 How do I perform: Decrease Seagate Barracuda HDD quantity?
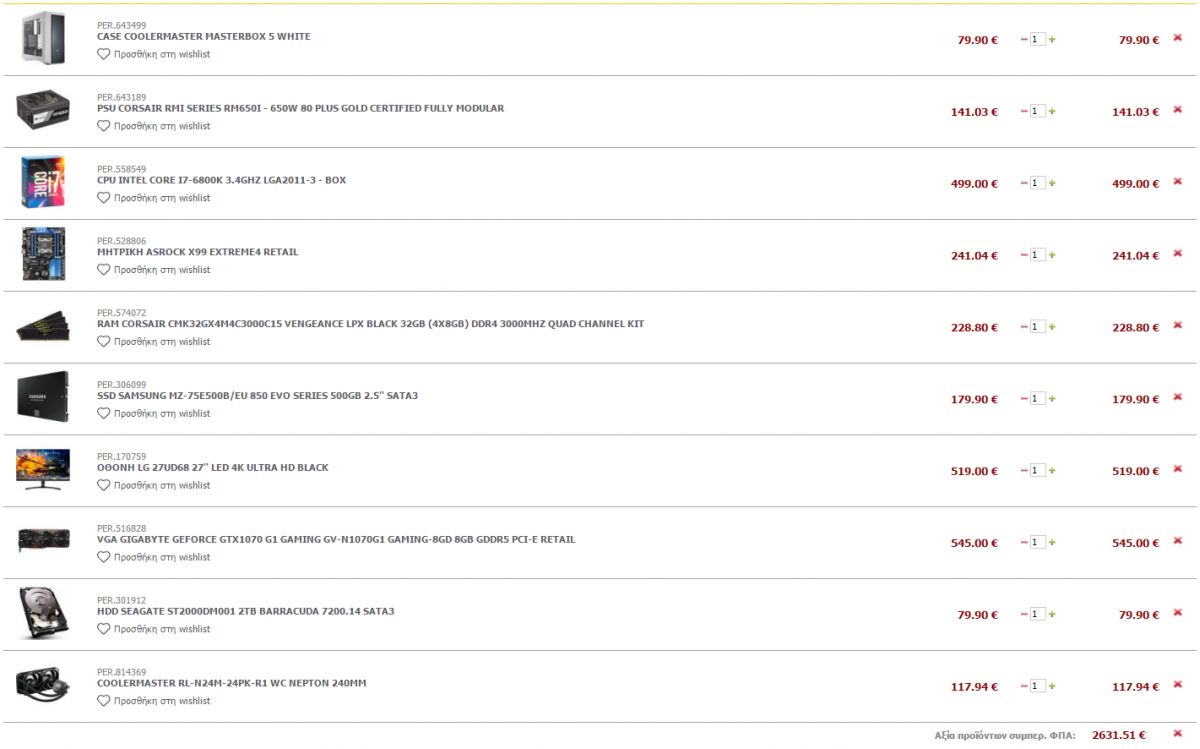pyautogui.click(x=1024, y=615)
